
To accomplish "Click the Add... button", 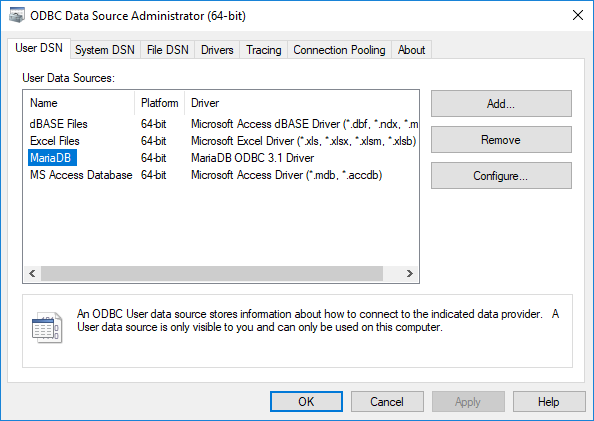I will coord(501,103).
